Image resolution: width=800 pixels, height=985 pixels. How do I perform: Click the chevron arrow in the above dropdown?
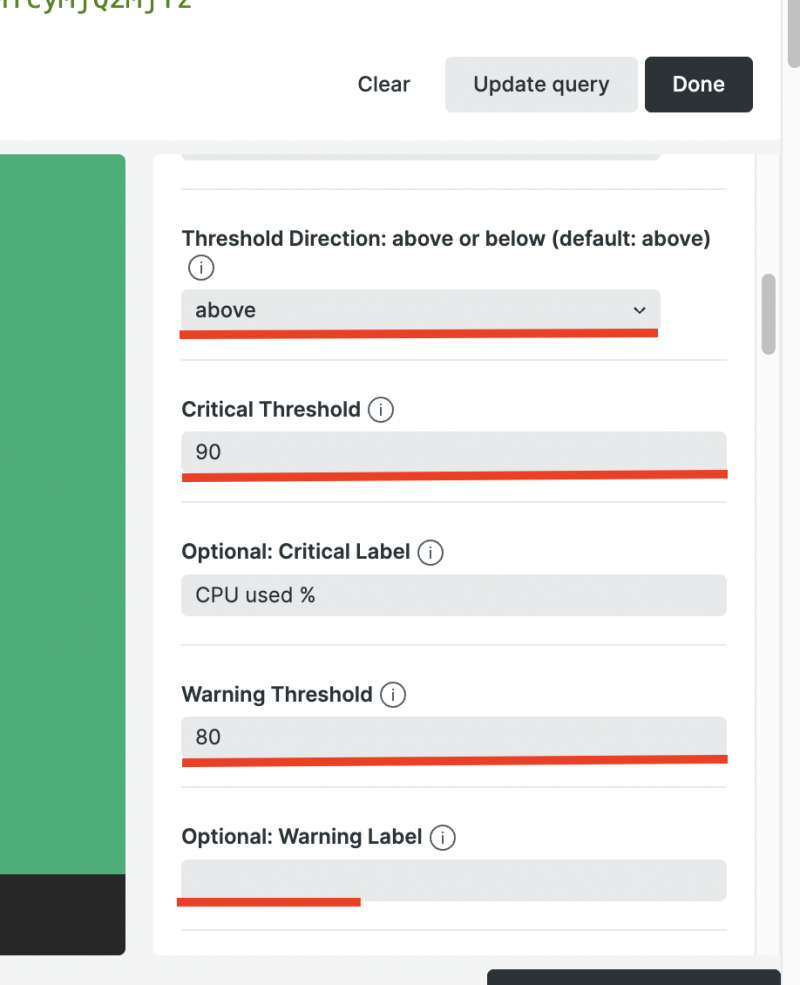[x=639, y=310]
